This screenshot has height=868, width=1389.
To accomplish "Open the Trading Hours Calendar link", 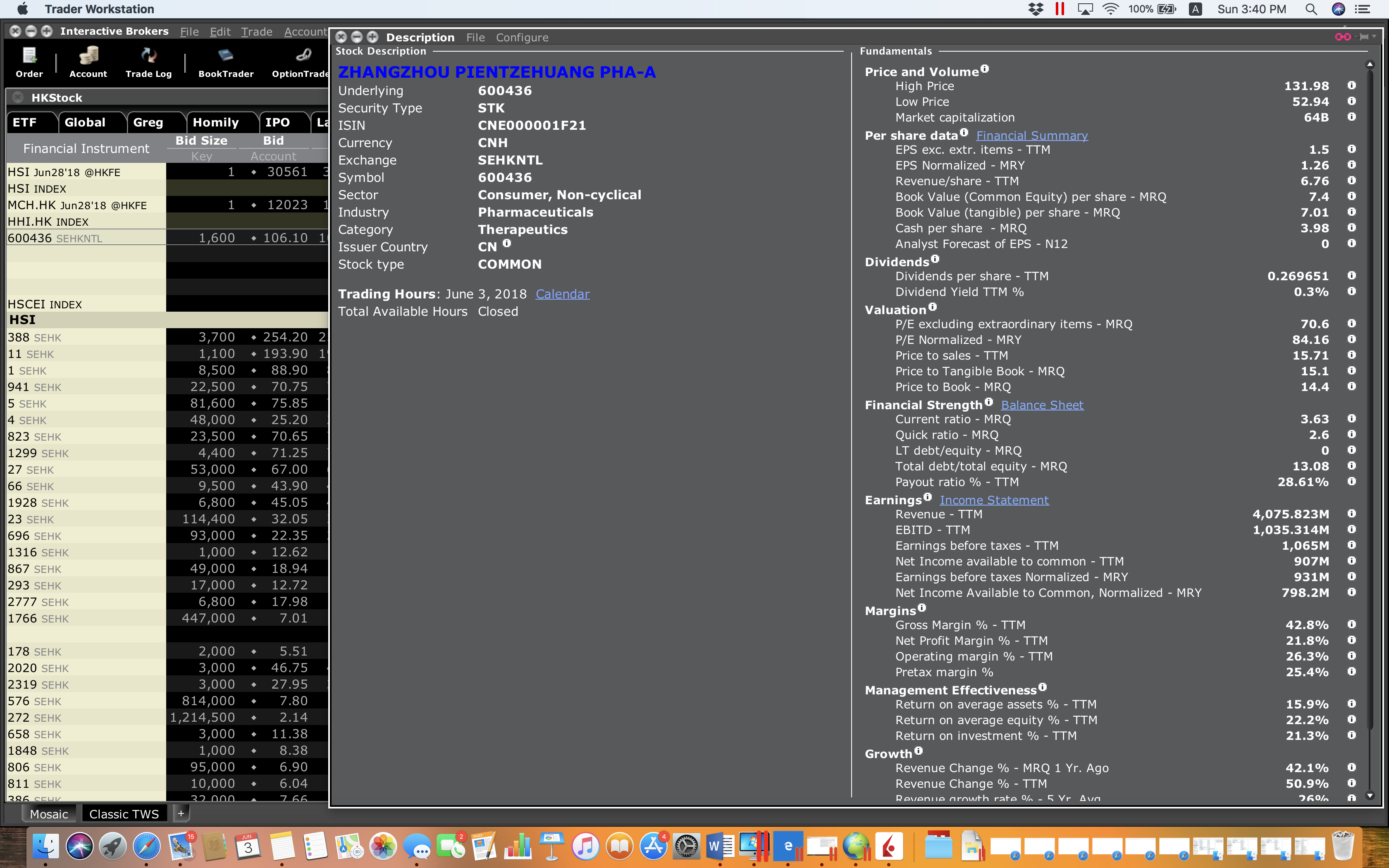I will pyautogui.click(x=562, y=294).
